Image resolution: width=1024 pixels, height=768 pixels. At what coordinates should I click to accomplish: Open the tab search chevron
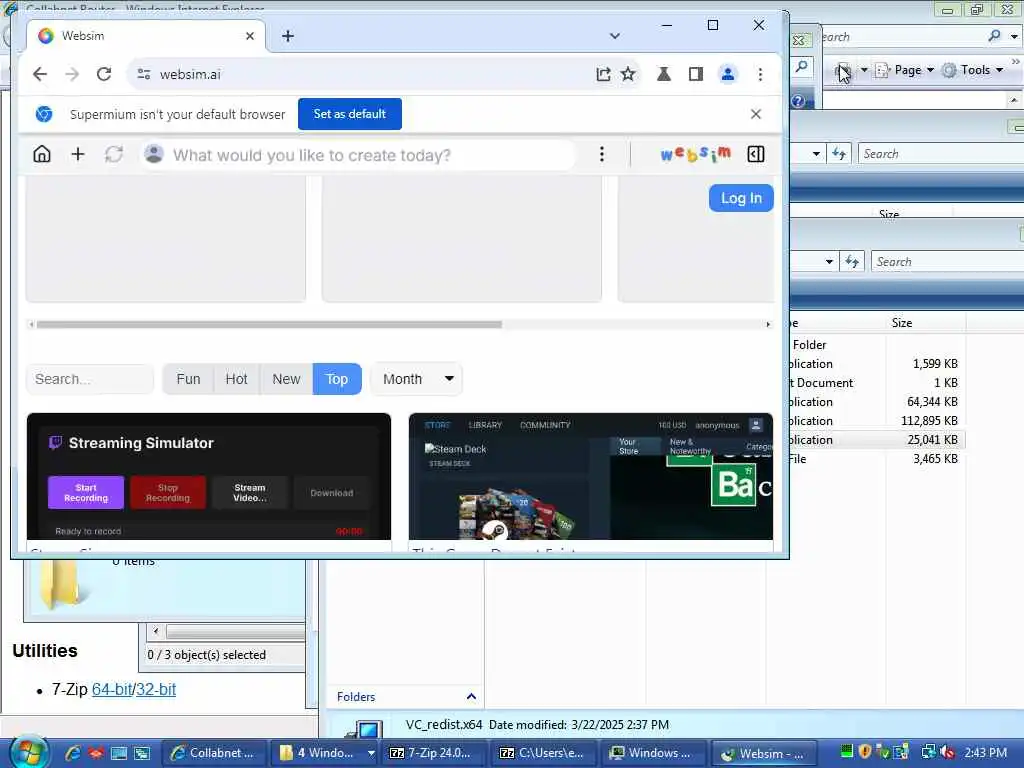(x=615, y=36)
